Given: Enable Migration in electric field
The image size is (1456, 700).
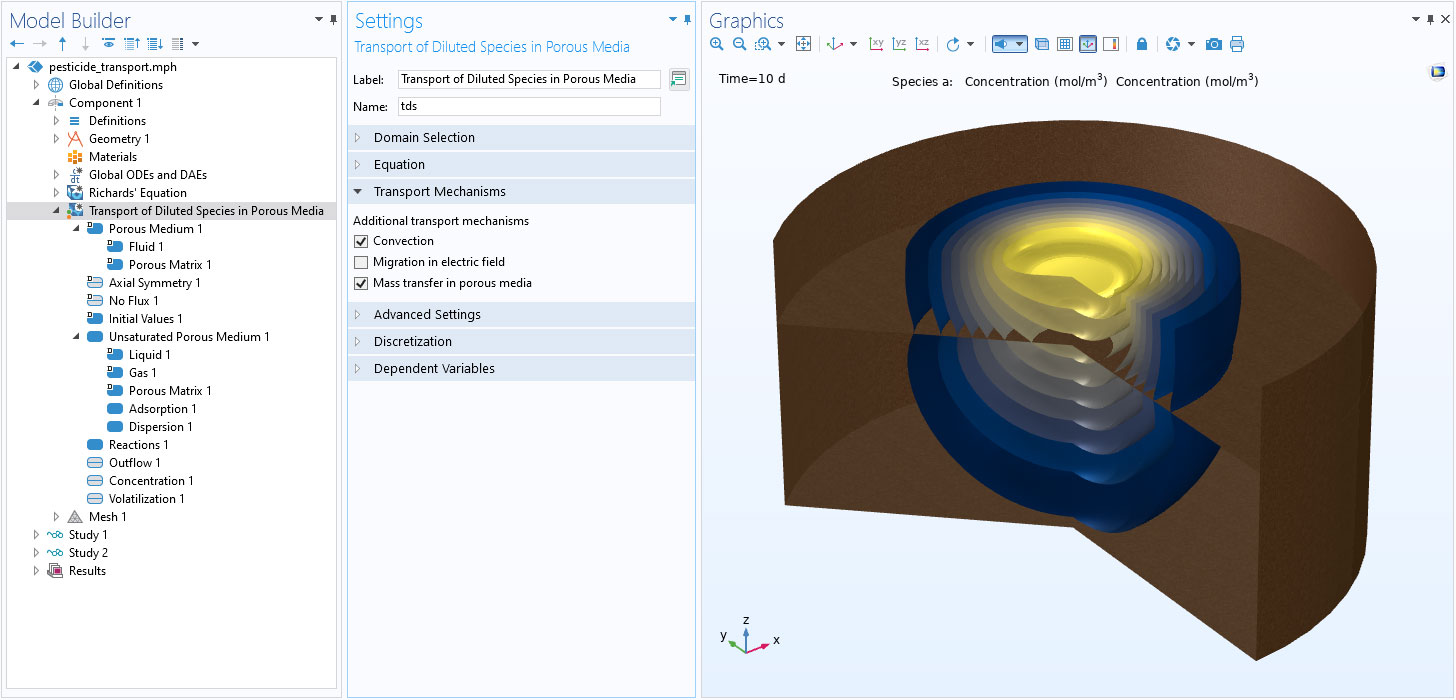Looking at the screenshot, I should pos(361,262).
